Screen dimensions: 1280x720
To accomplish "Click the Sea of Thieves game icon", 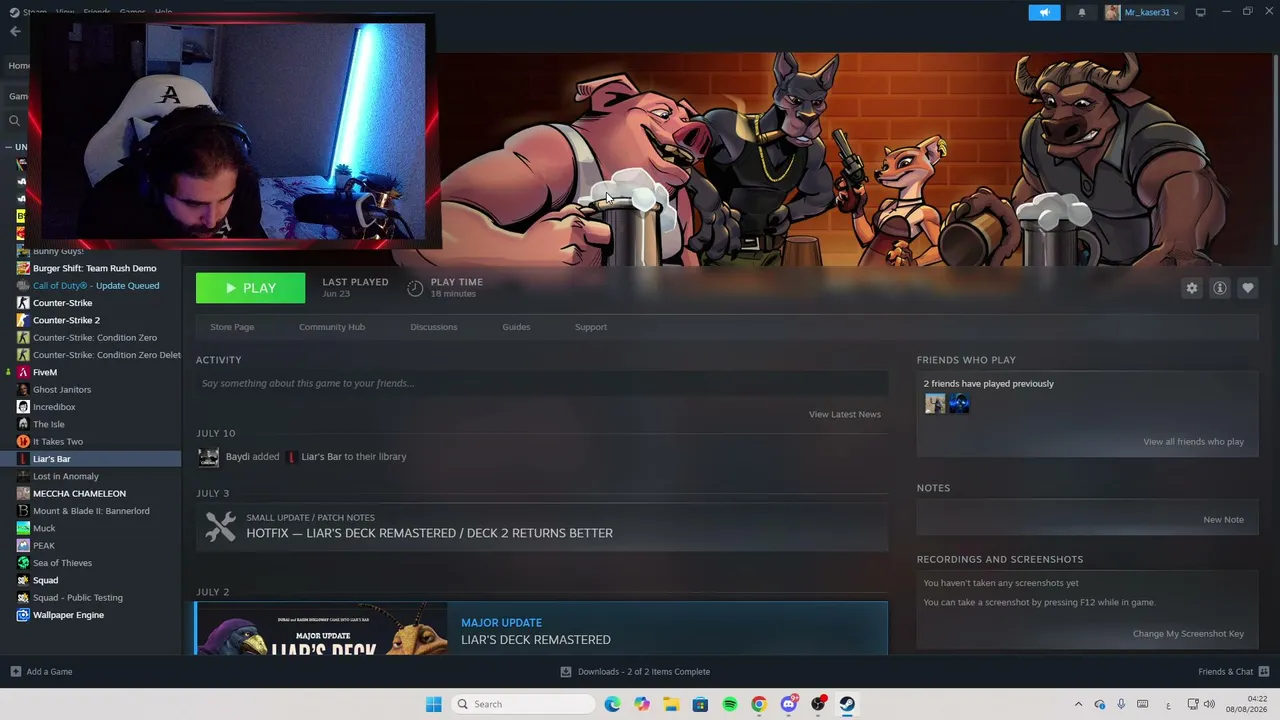I will click(x=23, y=563).
